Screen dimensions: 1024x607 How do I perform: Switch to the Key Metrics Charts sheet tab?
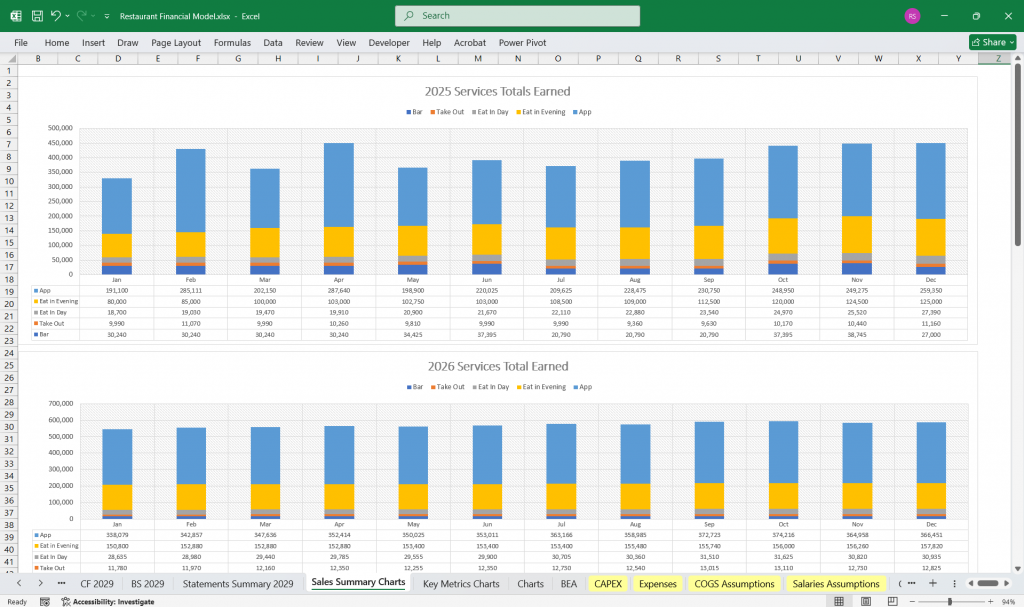click(460, 583)
